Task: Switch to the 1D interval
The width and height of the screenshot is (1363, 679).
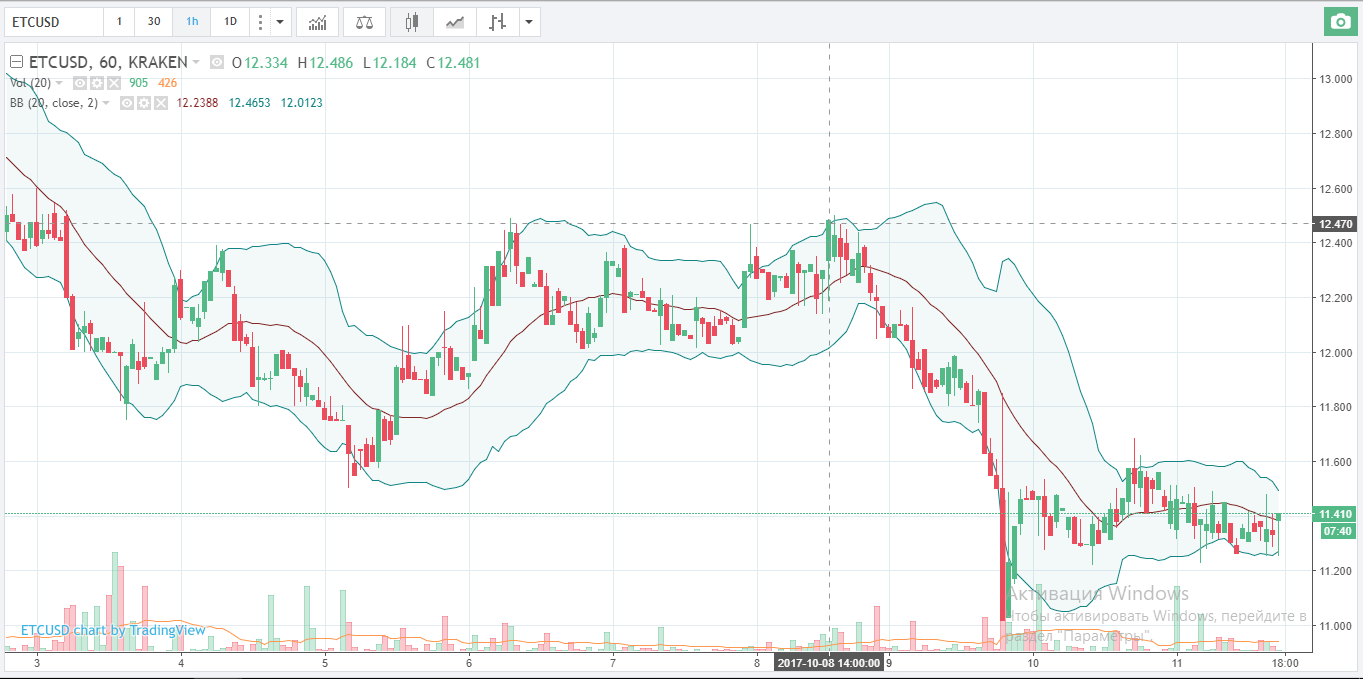Action: (x=230, y=21)
